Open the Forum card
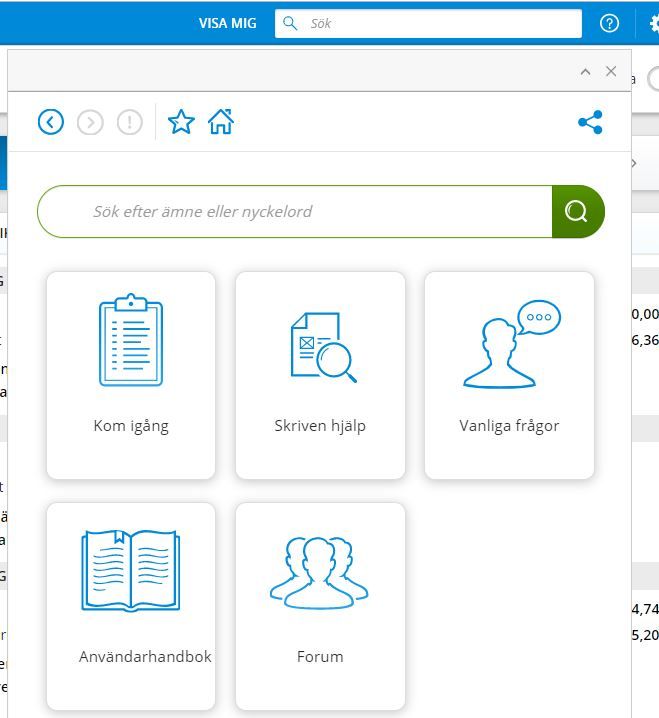Image resolution: width=659 pixels, height=718 pixels. point(320,606)
